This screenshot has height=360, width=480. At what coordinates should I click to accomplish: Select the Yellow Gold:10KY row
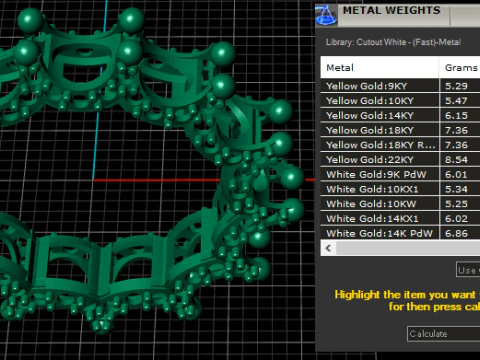click(x=400, y=101)
